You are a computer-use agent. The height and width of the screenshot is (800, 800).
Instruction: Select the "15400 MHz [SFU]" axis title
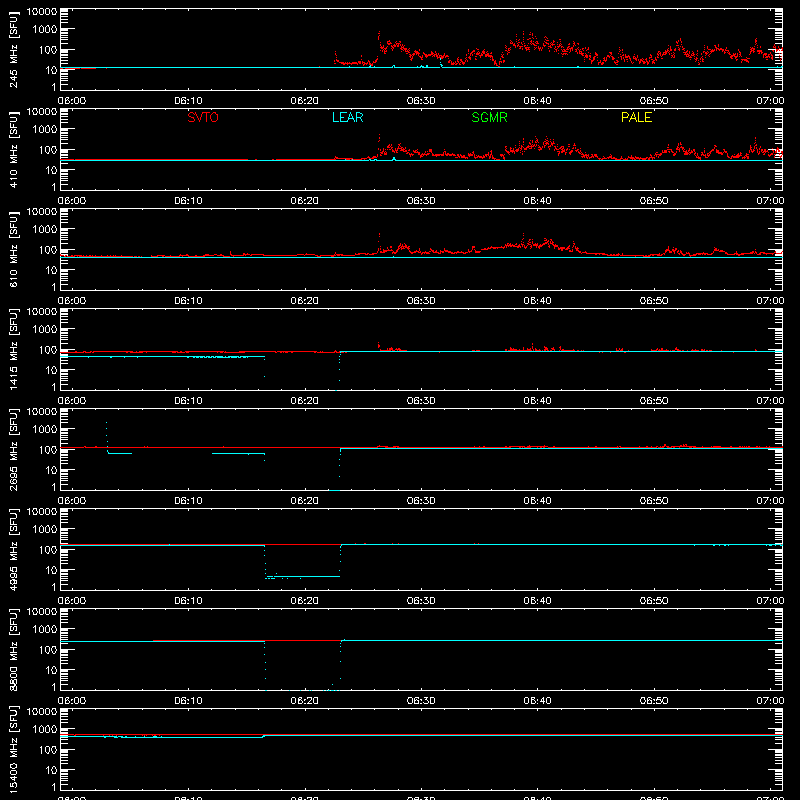pos(14,749)
